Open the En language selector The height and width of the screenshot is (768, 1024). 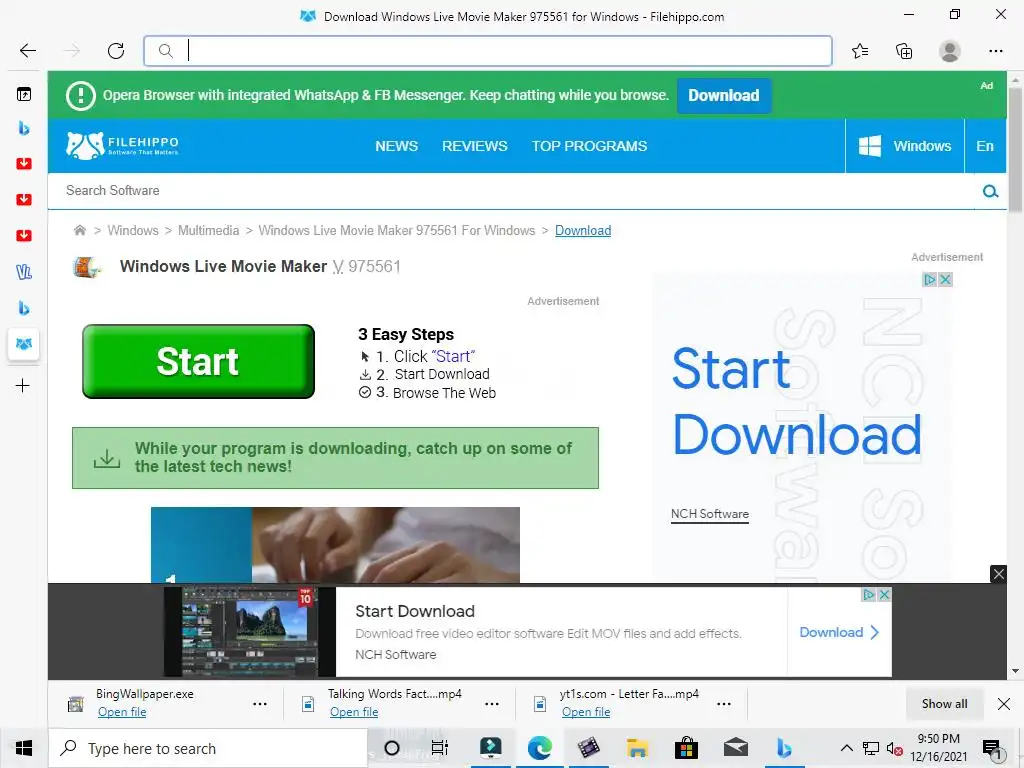point(985,146)
